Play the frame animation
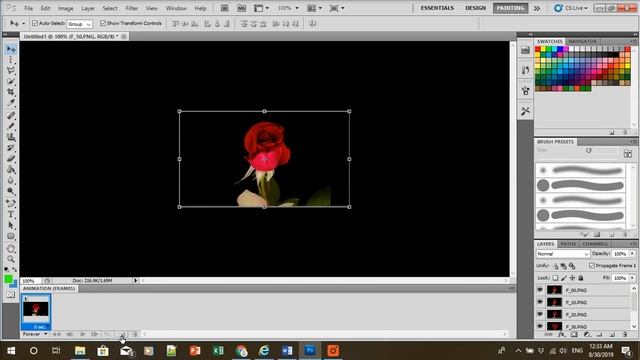Image resolution: width=640 pixels, height=360 pixels. 82,334
